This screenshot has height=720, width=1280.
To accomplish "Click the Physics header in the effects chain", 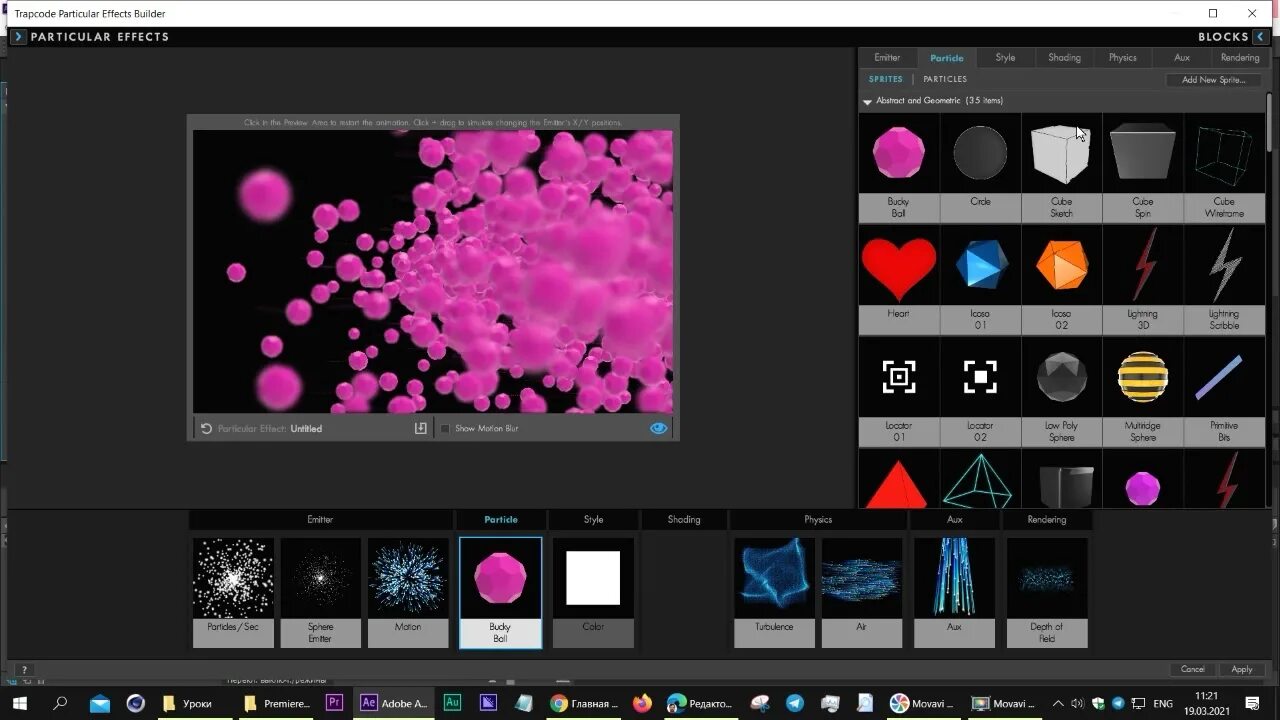I will (x=818, y=520).
